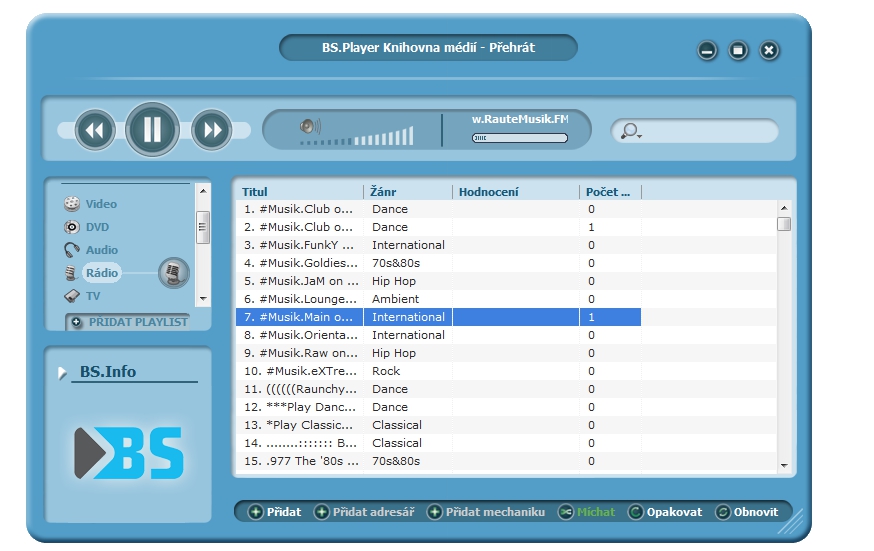Select row 9. #Musik.Raw on

pyautogui.click(x=438, y=353)
